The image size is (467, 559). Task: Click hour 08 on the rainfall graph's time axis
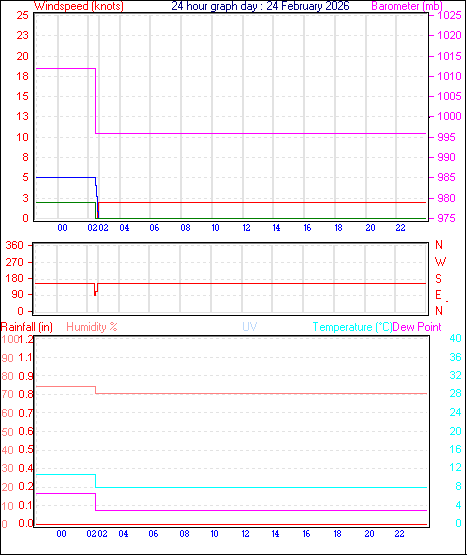[184, 534]
